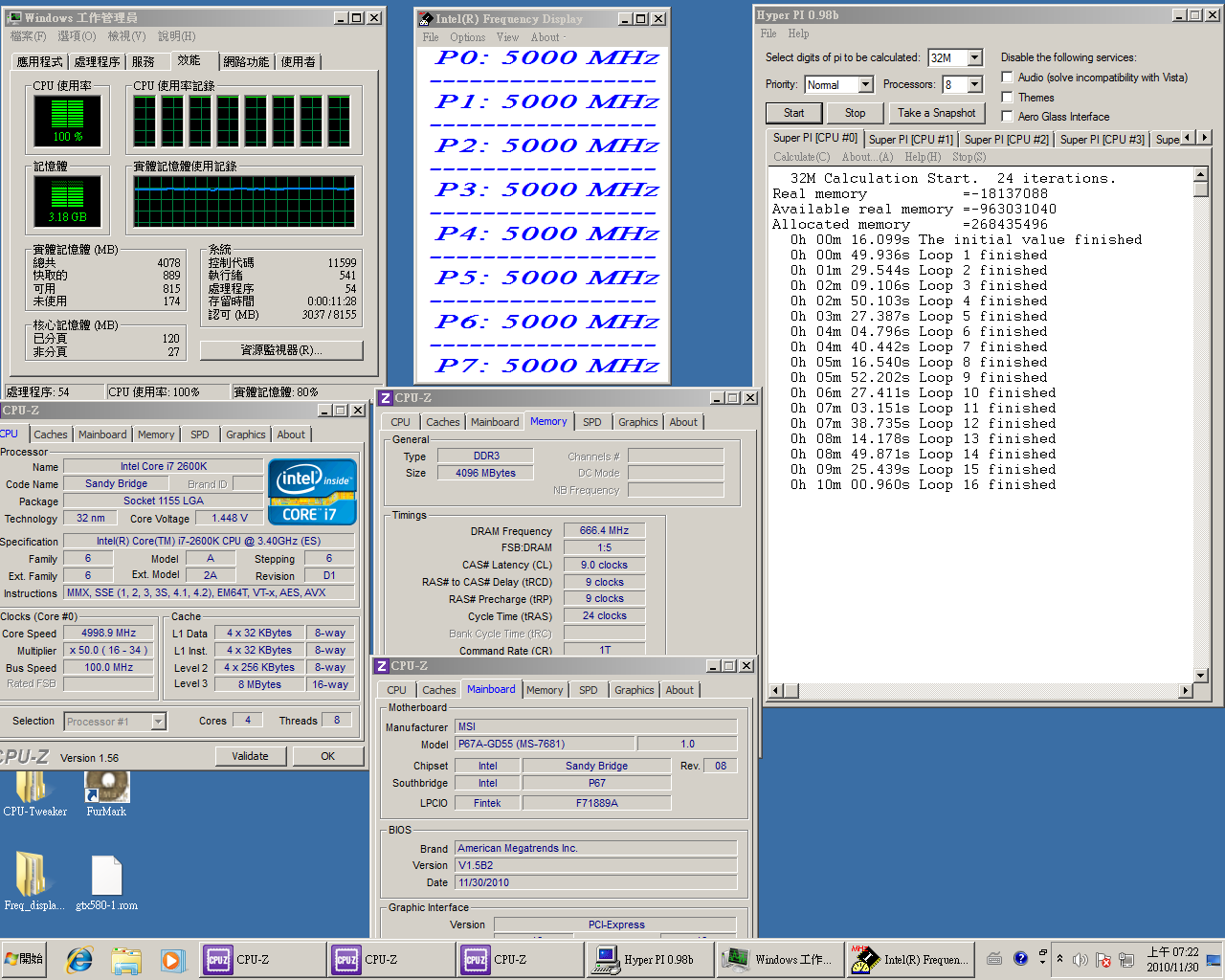Click the memory 3.18 GB meter
Viewport: 1225px width, 980px height.
[x=67, y=201]
